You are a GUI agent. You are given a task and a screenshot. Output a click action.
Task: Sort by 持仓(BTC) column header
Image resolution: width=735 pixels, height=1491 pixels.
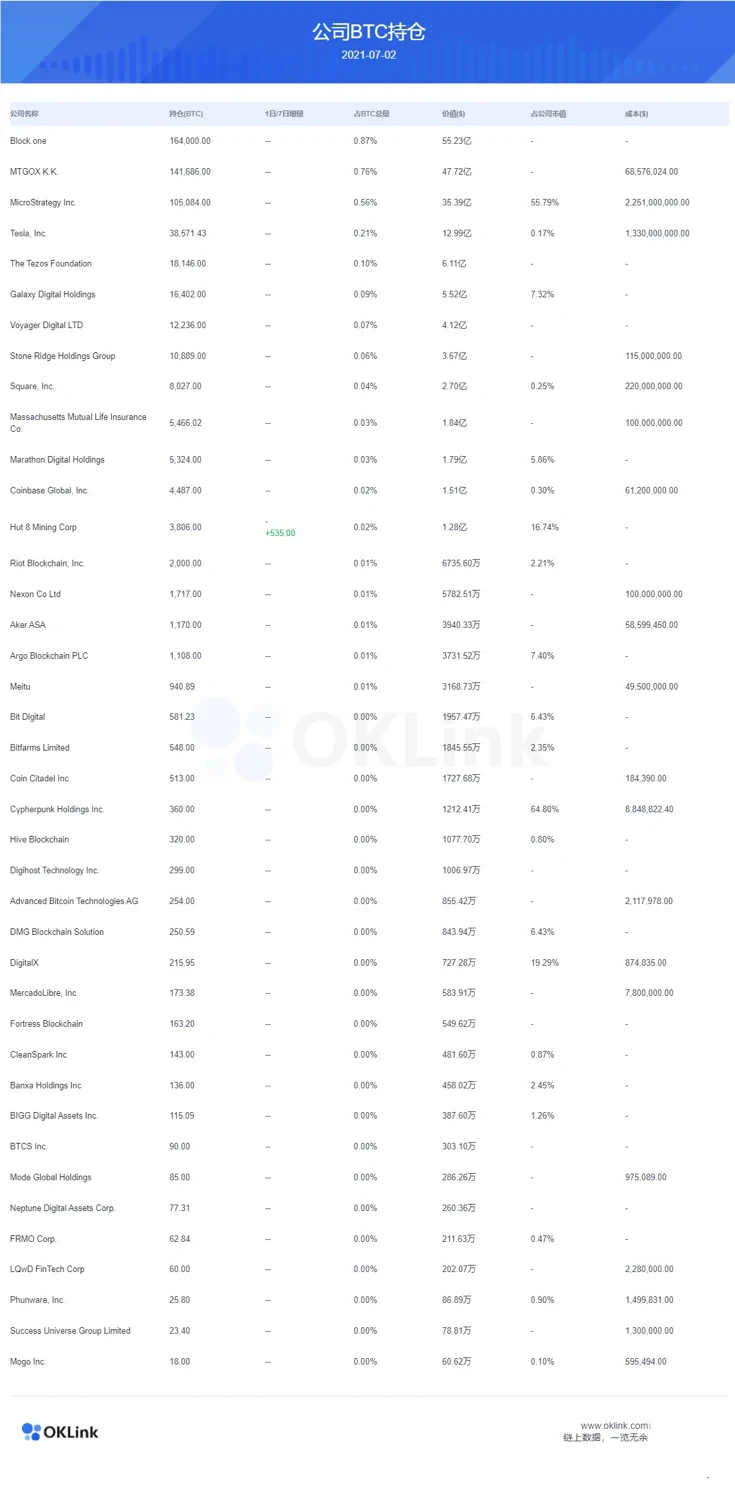pos(186,114)
